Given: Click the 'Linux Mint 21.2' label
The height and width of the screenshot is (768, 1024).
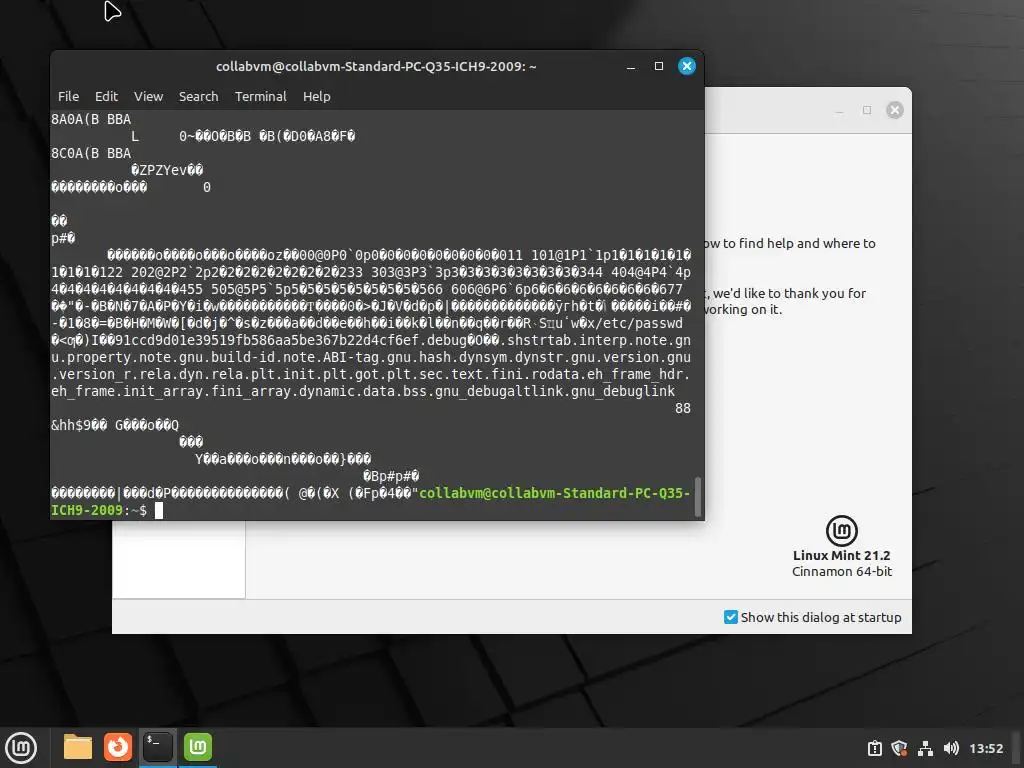Looking at the screenshot, I should (841, 555).
